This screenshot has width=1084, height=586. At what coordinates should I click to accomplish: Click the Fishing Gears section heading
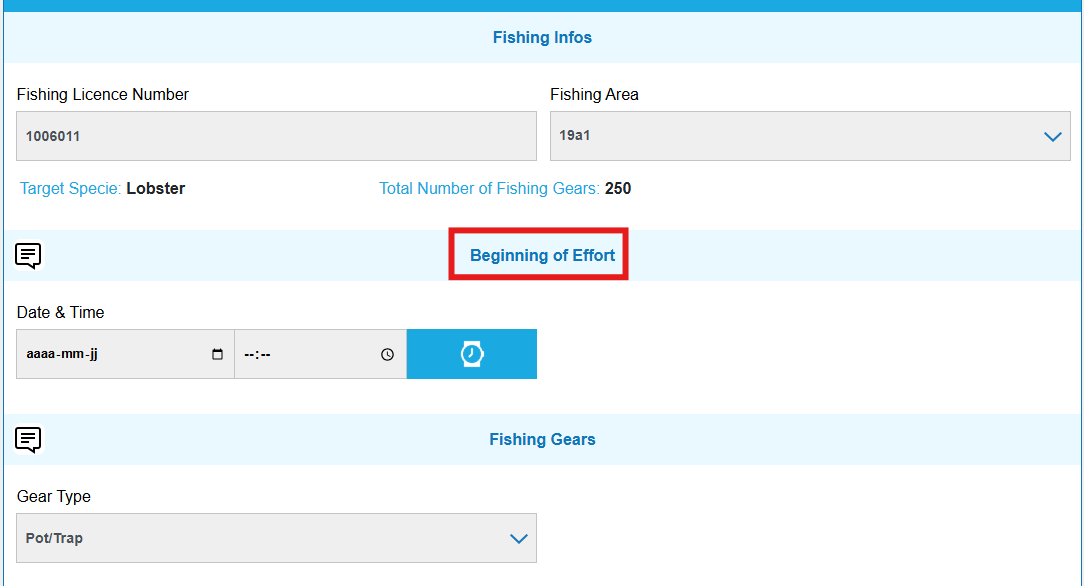pyautogui.click(x=542, y=440)
